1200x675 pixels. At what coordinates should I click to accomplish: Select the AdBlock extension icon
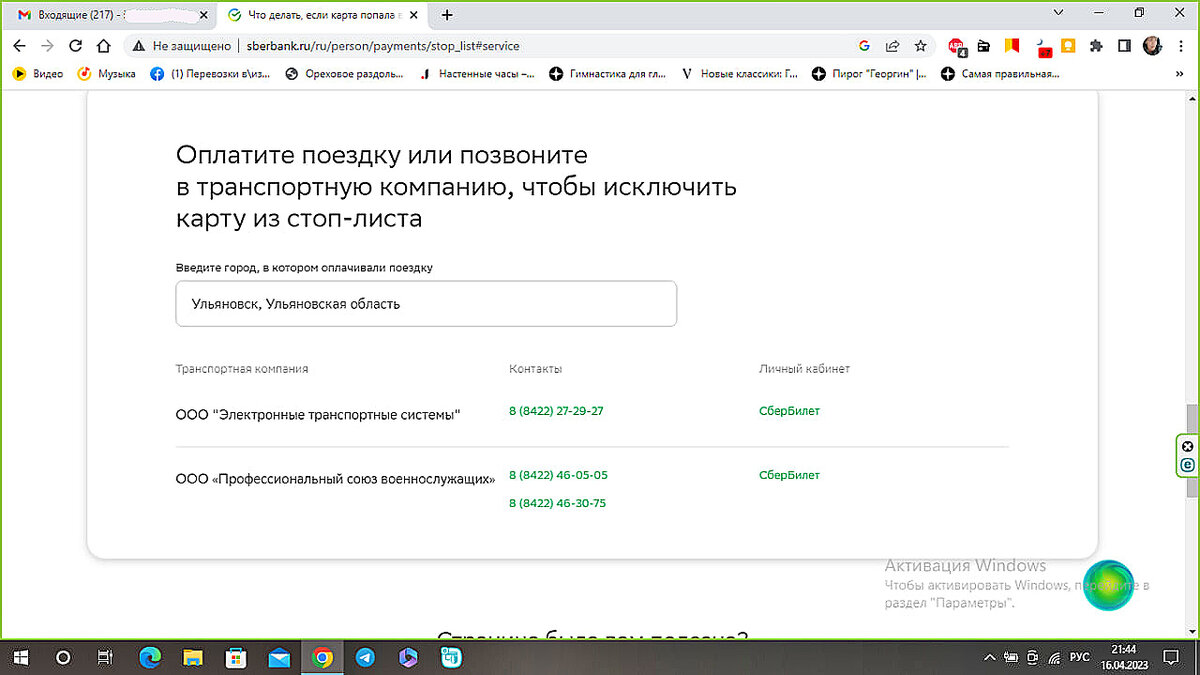click(x=955, y=46)
